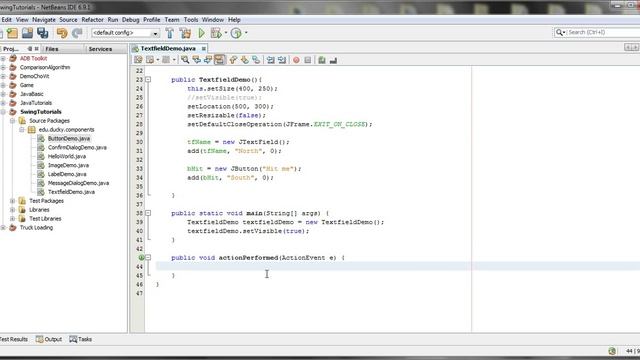Undo the last edit with Undo icon
Image resolution: width=640 pixels, height=360 pixels.
(62, 33)
